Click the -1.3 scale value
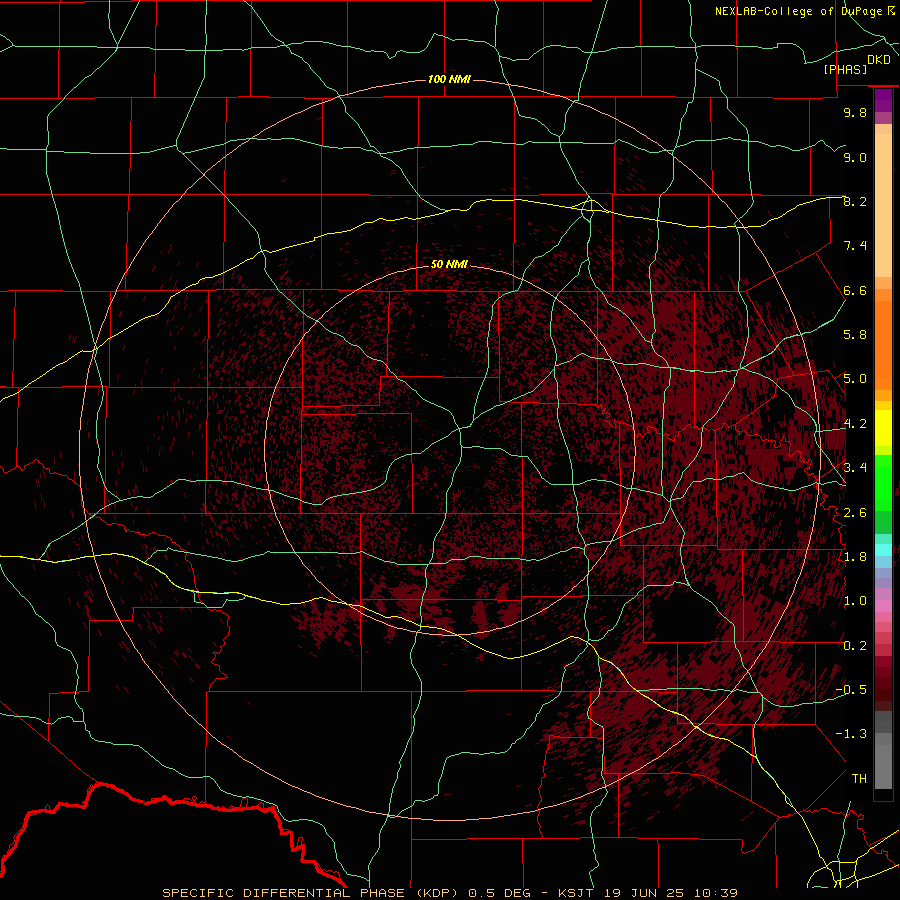 (851, 734)
